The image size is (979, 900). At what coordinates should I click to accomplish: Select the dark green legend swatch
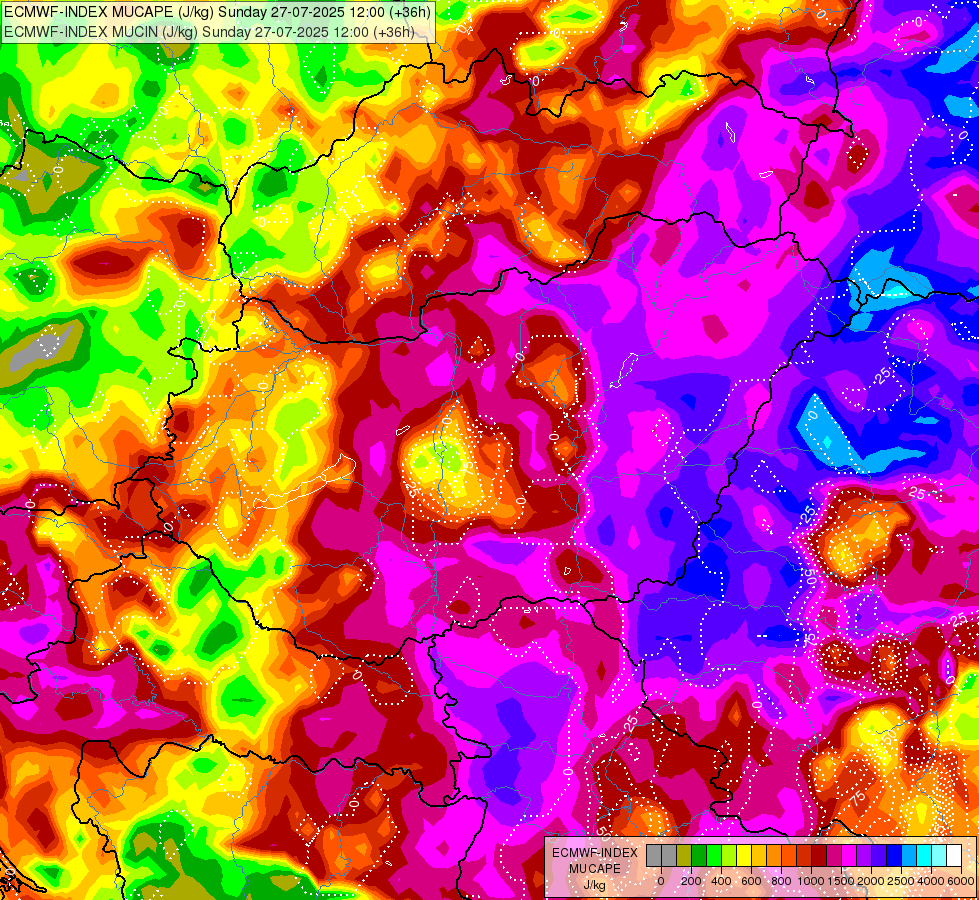click(699, 856)
